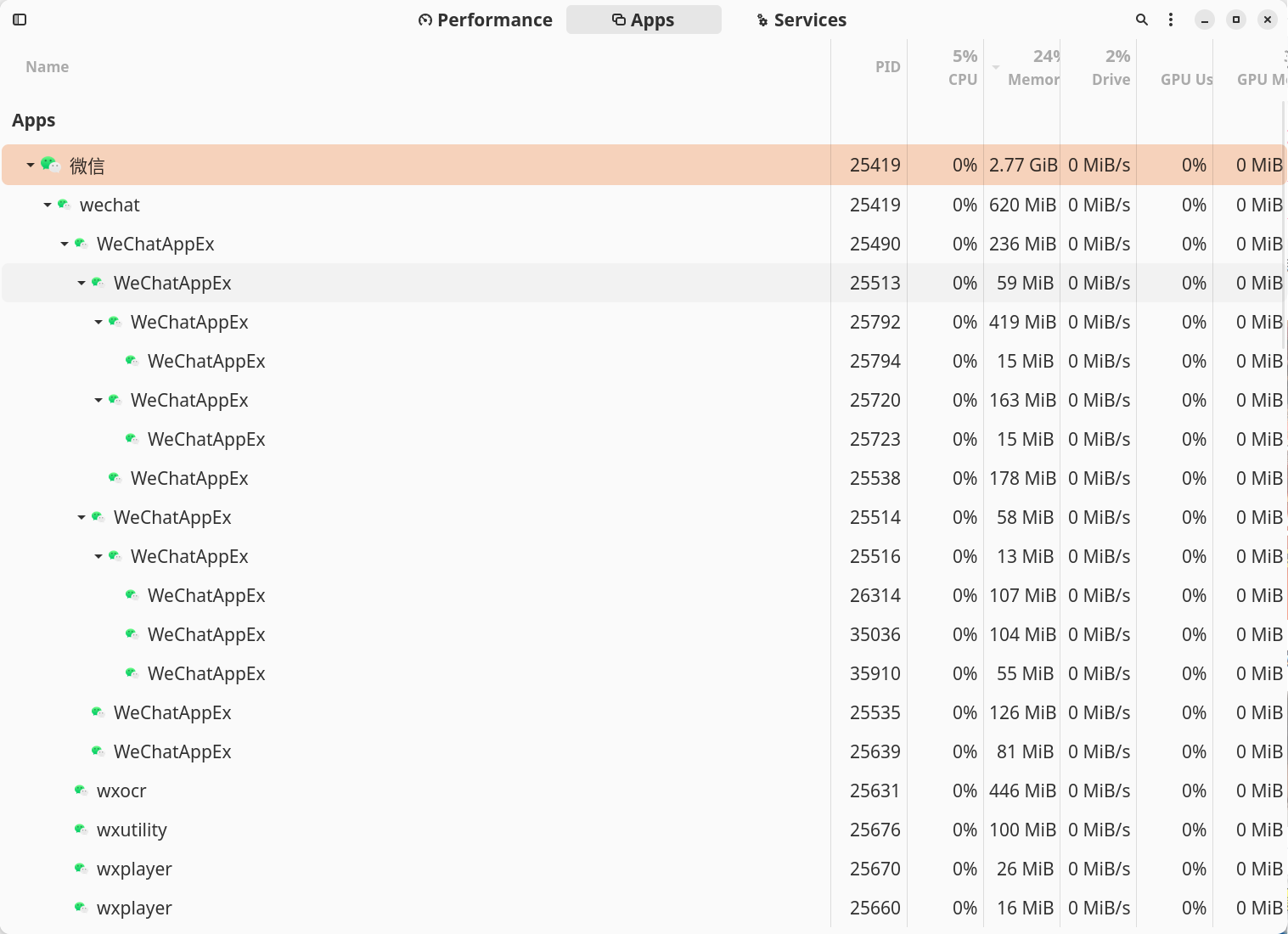Sort by Name column header

click(x=48, y=67)
